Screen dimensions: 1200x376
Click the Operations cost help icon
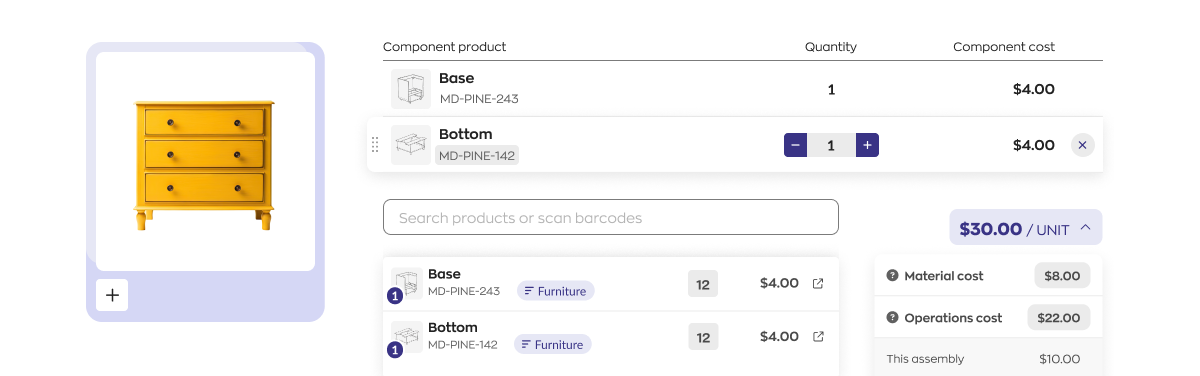click(x=892, y=317)
